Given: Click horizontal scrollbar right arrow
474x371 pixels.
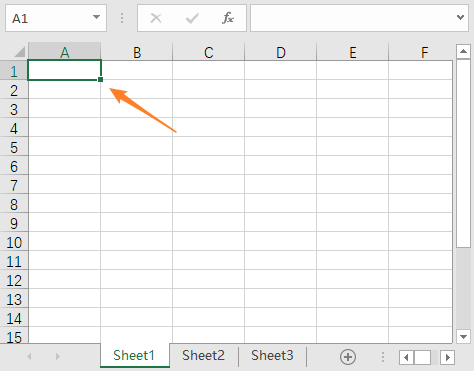Looking at the screenshot, I should pyautogui.click(x=447, y=357).
